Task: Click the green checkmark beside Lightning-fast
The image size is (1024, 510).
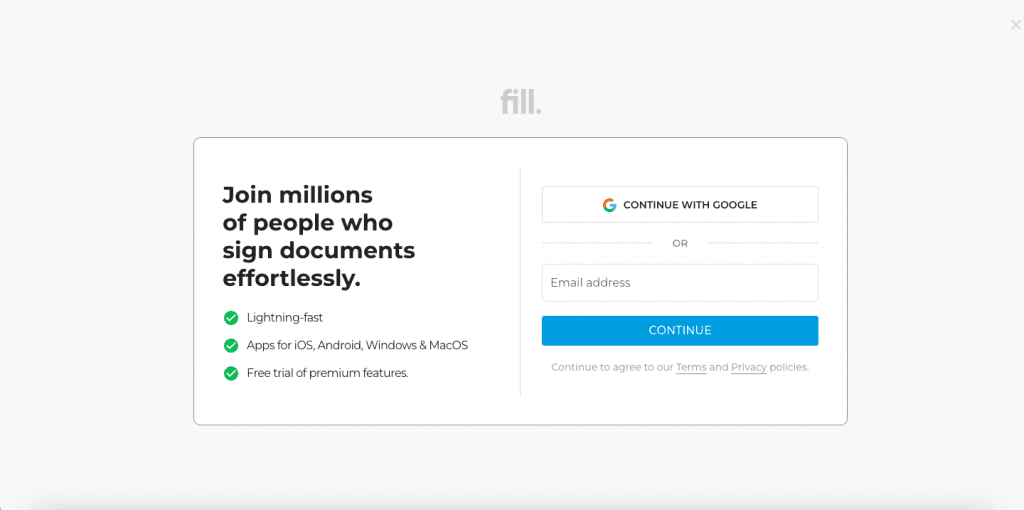Action: pos(231,318)
